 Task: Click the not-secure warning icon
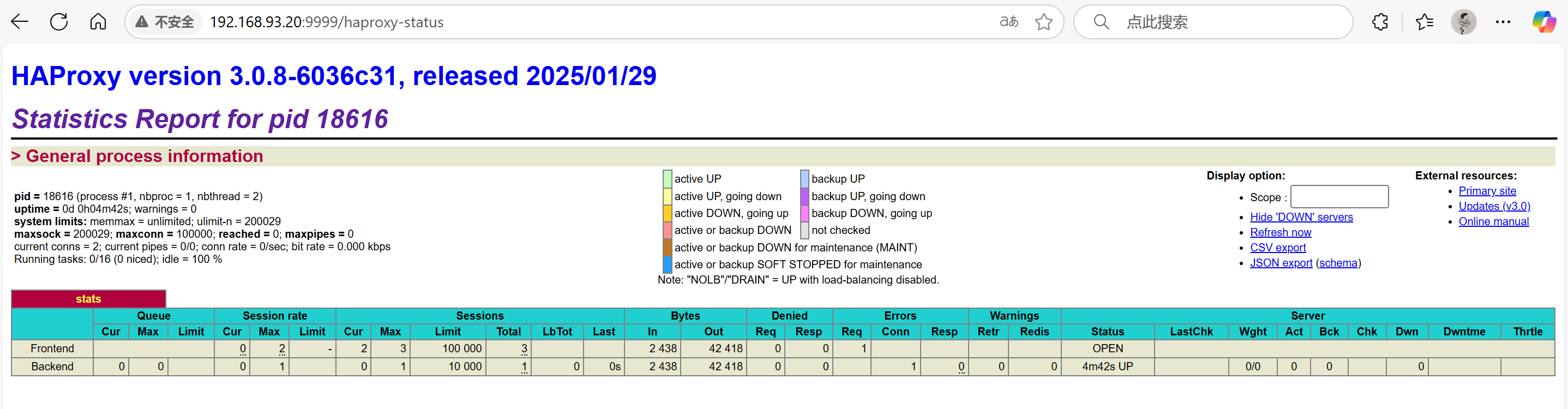pyautogui.click(x=142, y=22)
